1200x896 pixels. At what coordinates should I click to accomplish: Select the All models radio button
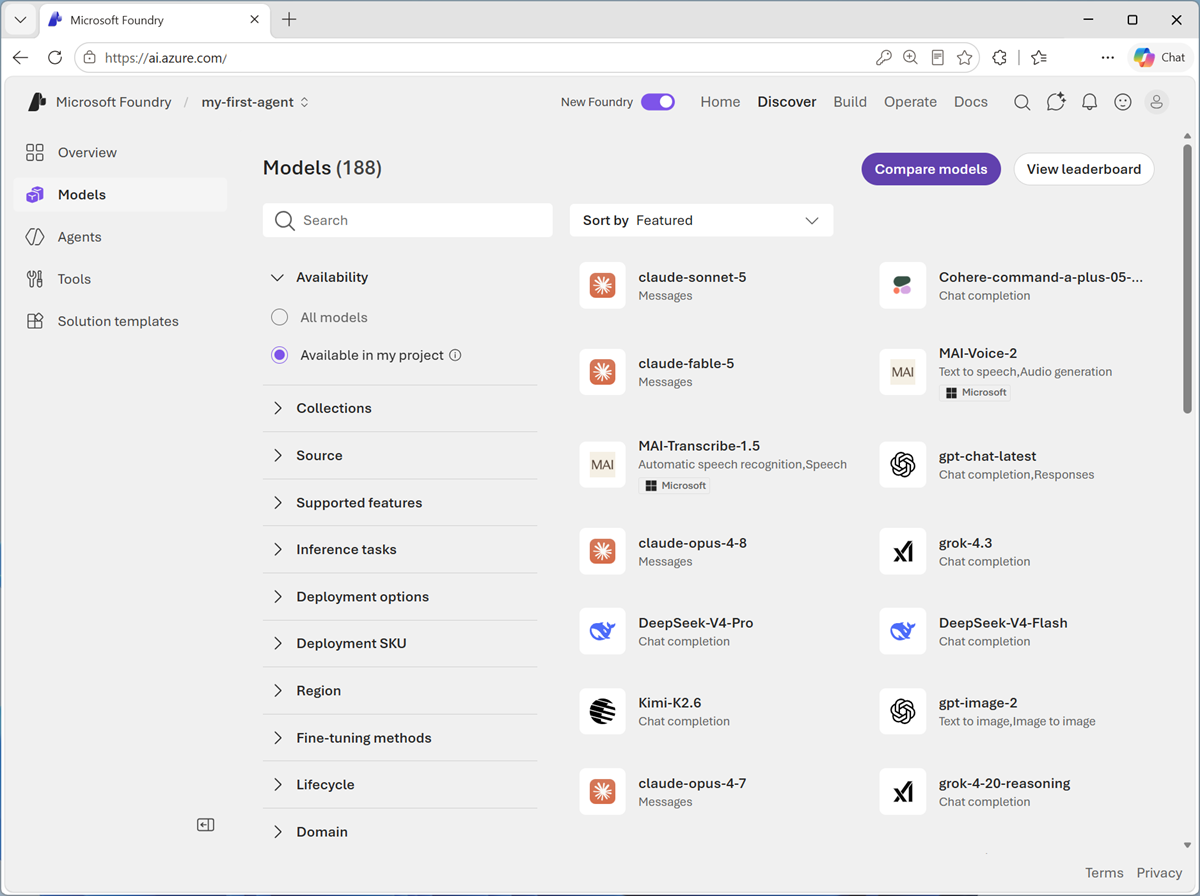(x=280, y=317)
